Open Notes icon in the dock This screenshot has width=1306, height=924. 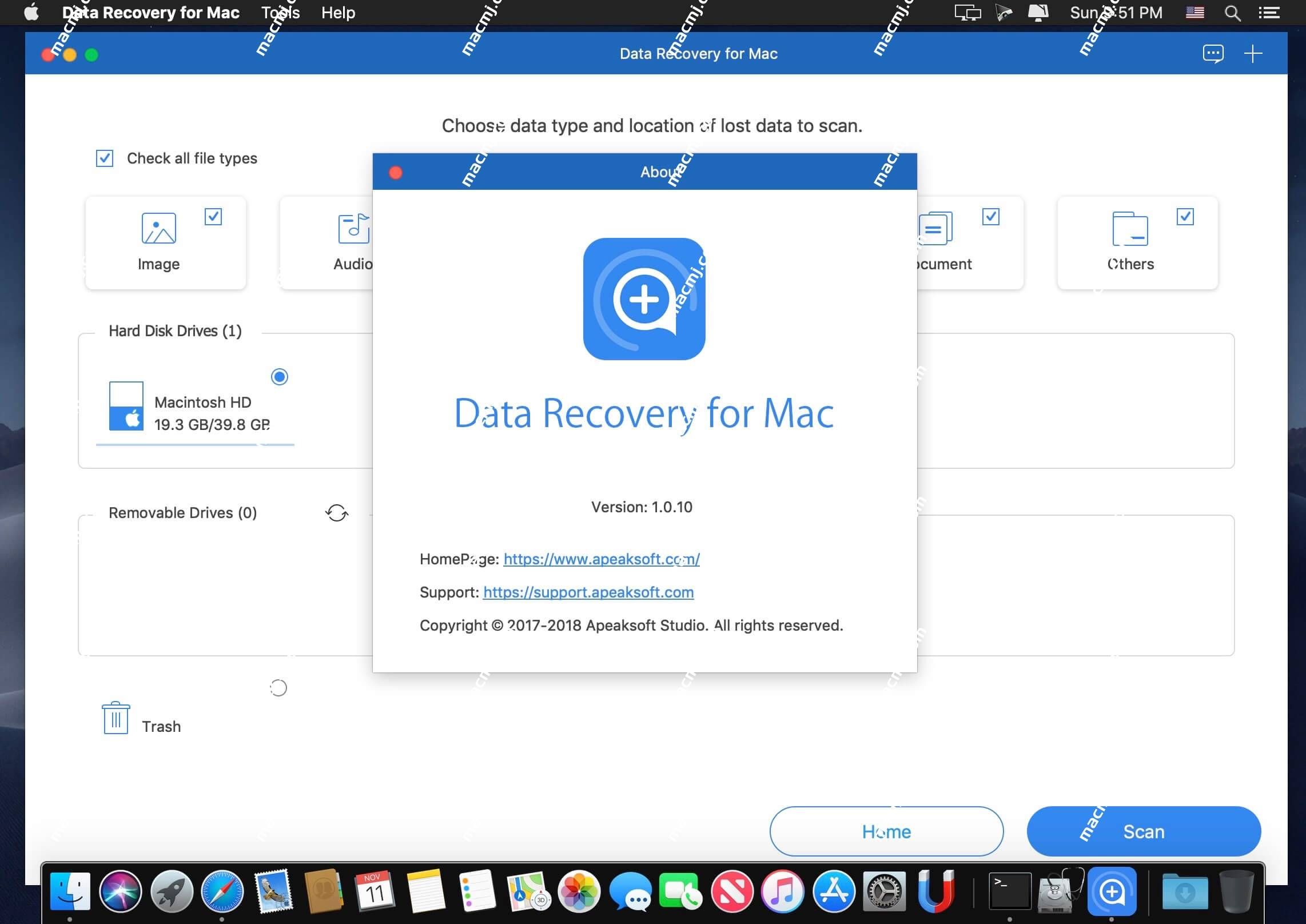click(x=425, y=891)
